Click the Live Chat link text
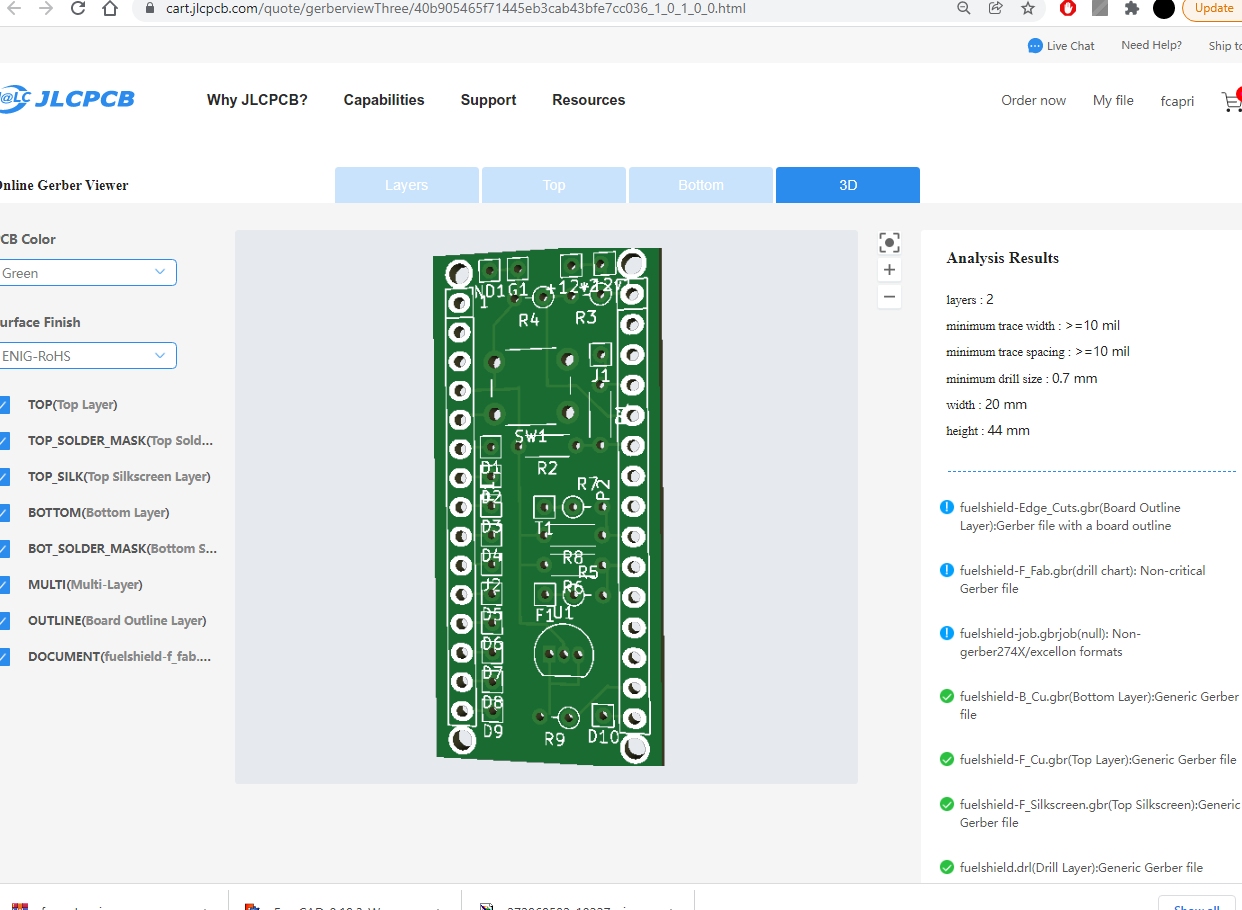1242x910 pixels. (1071, 46)
